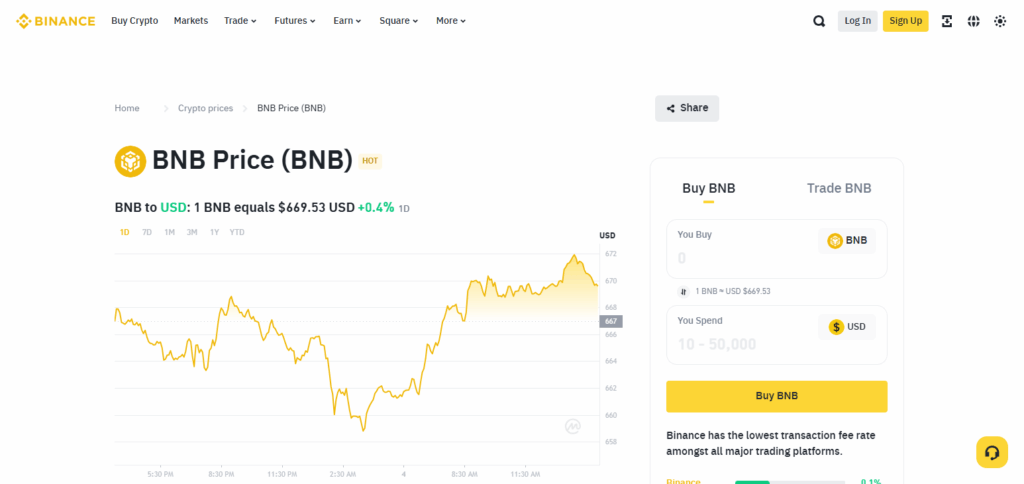Click the swap rate arrows icon
Viewport: 1024px width, 484px height.
click(x=684, y=291)
